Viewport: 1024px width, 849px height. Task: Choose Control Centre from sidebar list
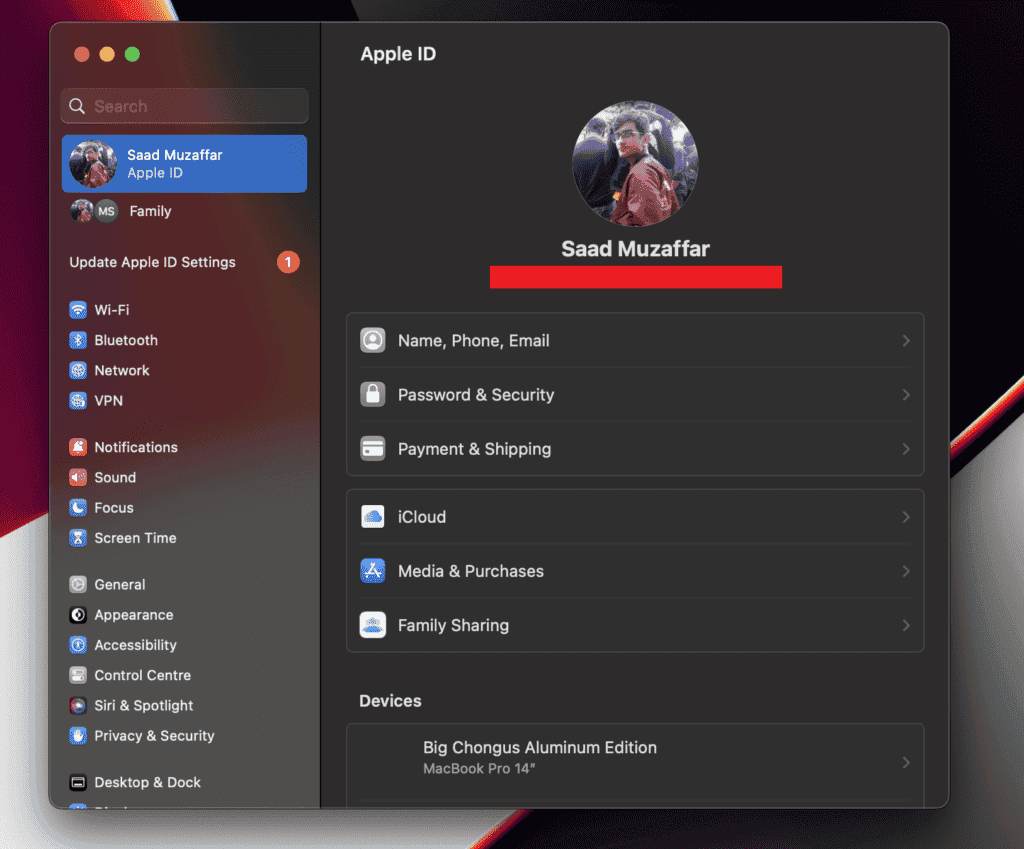(142, 675)
